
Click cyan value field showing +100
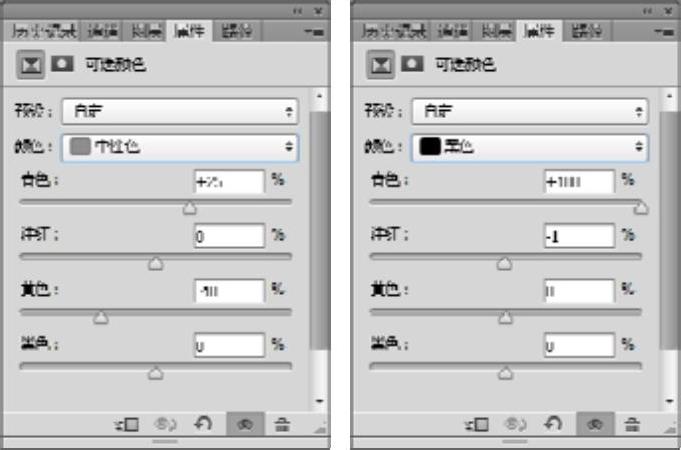[x=579, y=182]
